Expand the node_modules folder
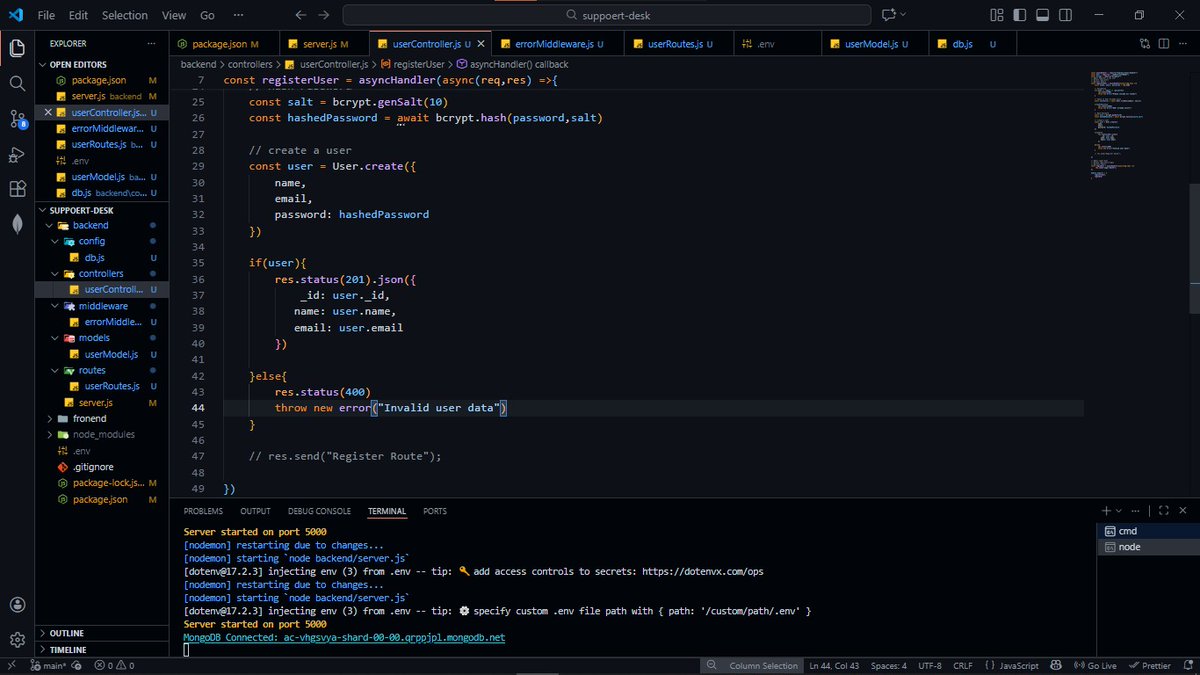This screenshot has height=675, width=1200. (103, 434)
